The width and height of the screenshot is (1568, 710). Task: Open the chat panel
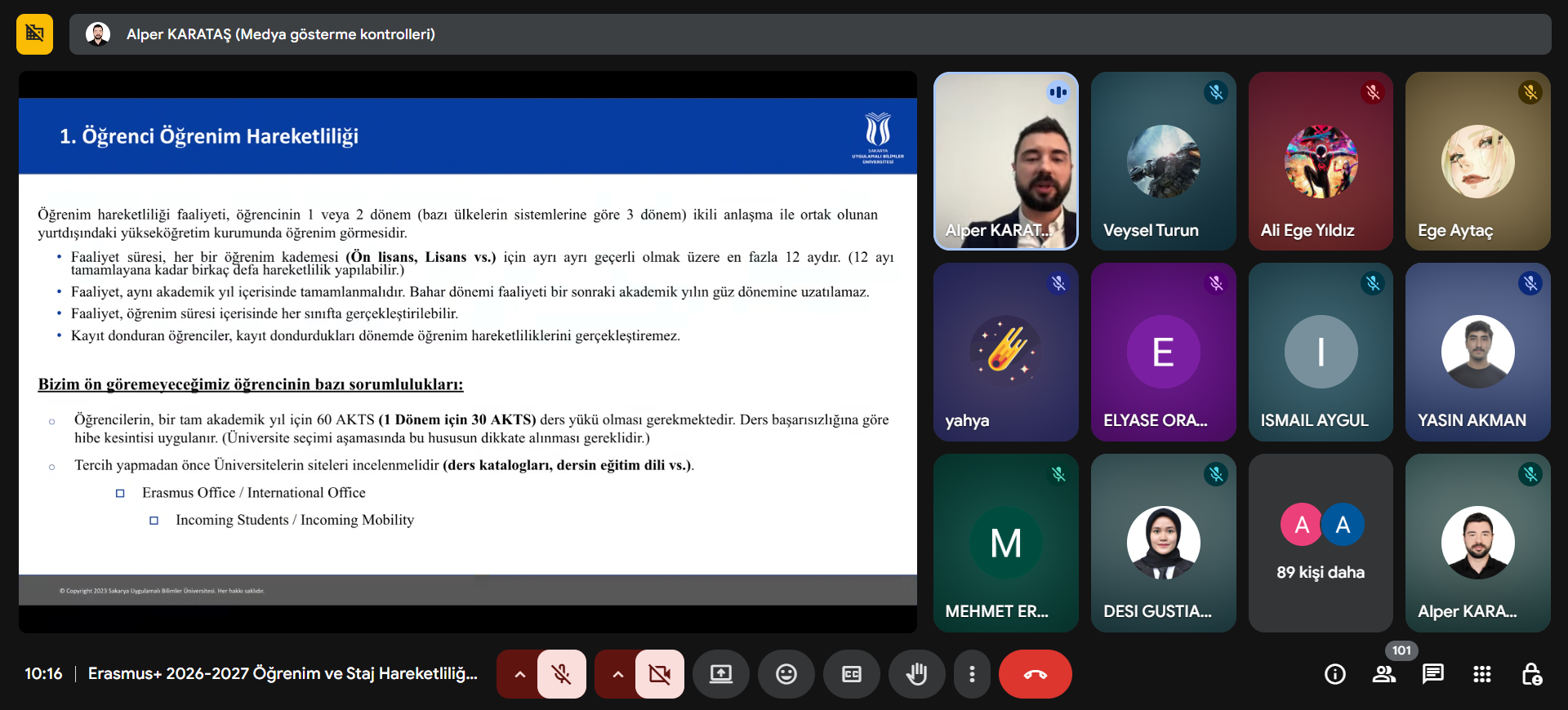coord(1432,674)
